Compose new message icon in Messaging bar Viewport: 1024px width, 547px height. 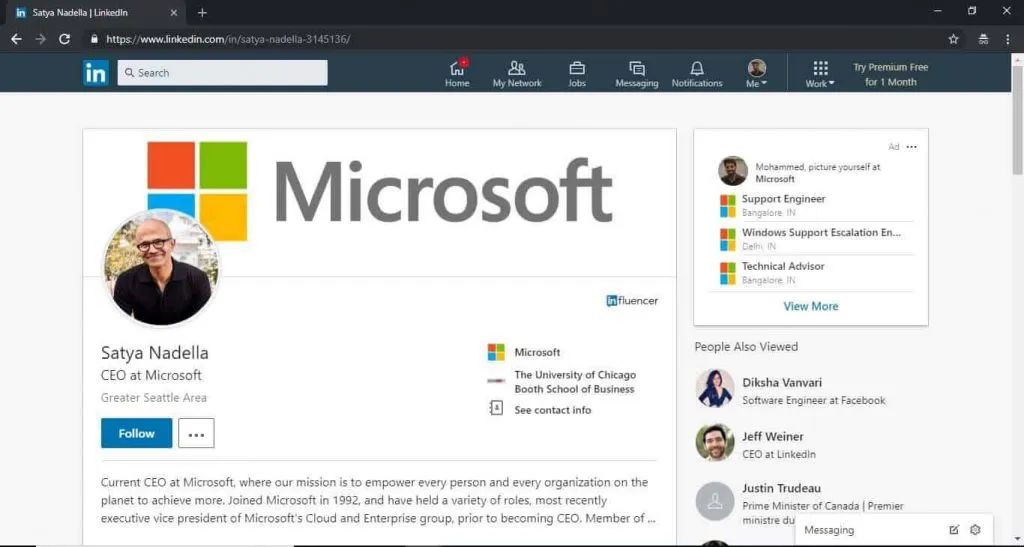[x=954, y=530]
